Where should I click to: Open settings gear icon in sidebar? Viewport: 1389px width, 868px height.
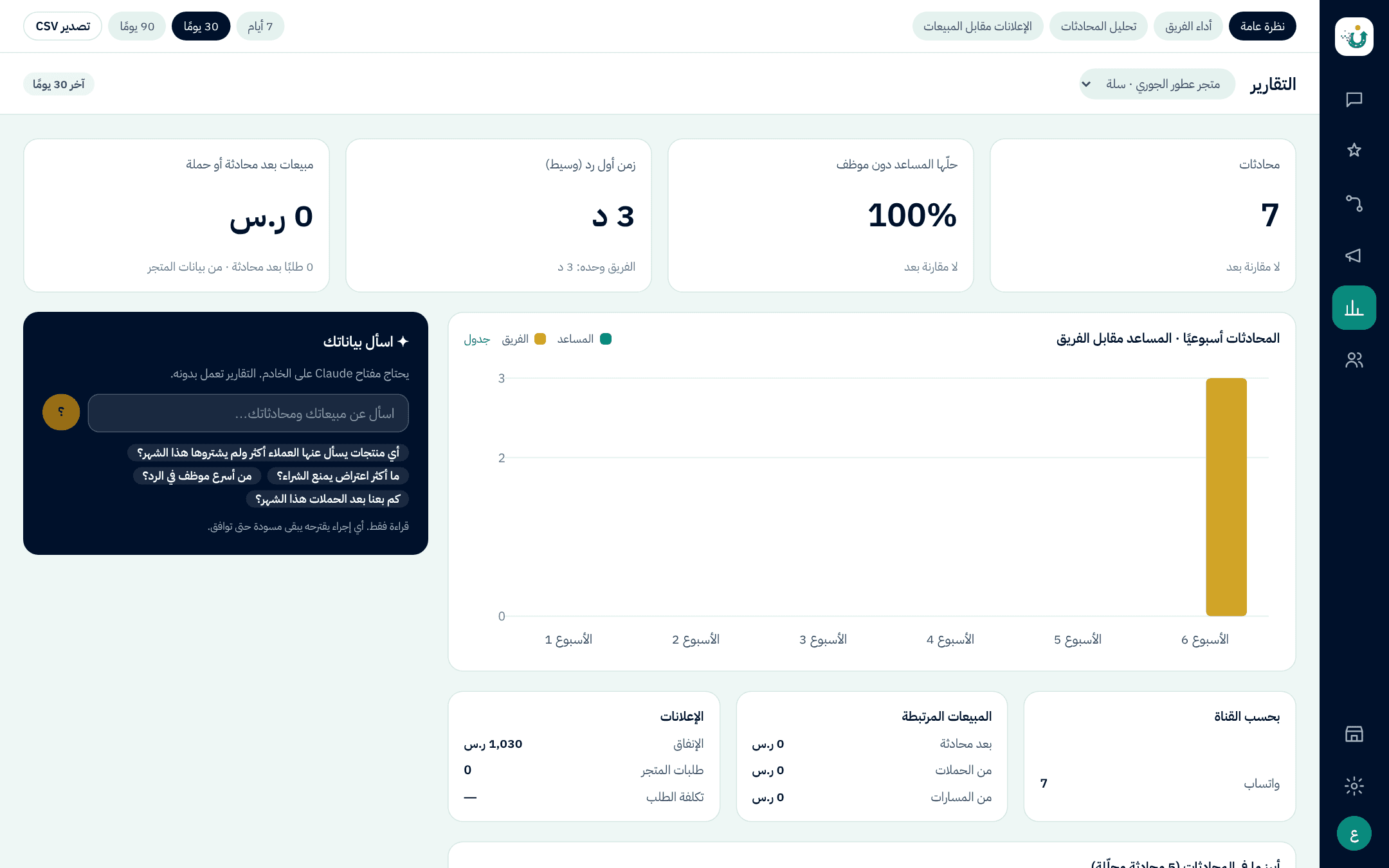(1354, 786)
